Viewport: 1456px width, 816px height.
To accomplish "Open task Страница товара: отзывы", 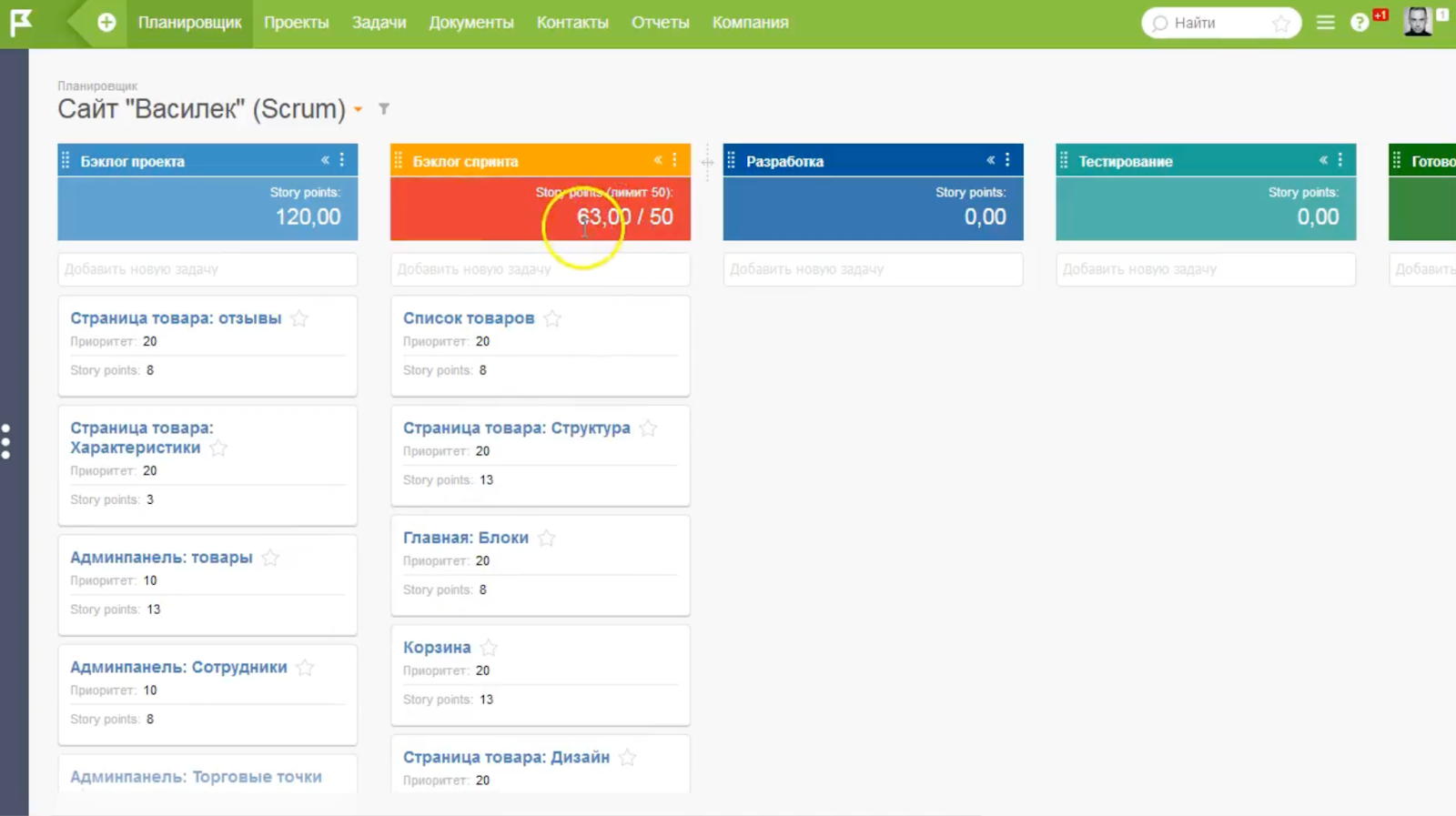I will tap(176, 318).
